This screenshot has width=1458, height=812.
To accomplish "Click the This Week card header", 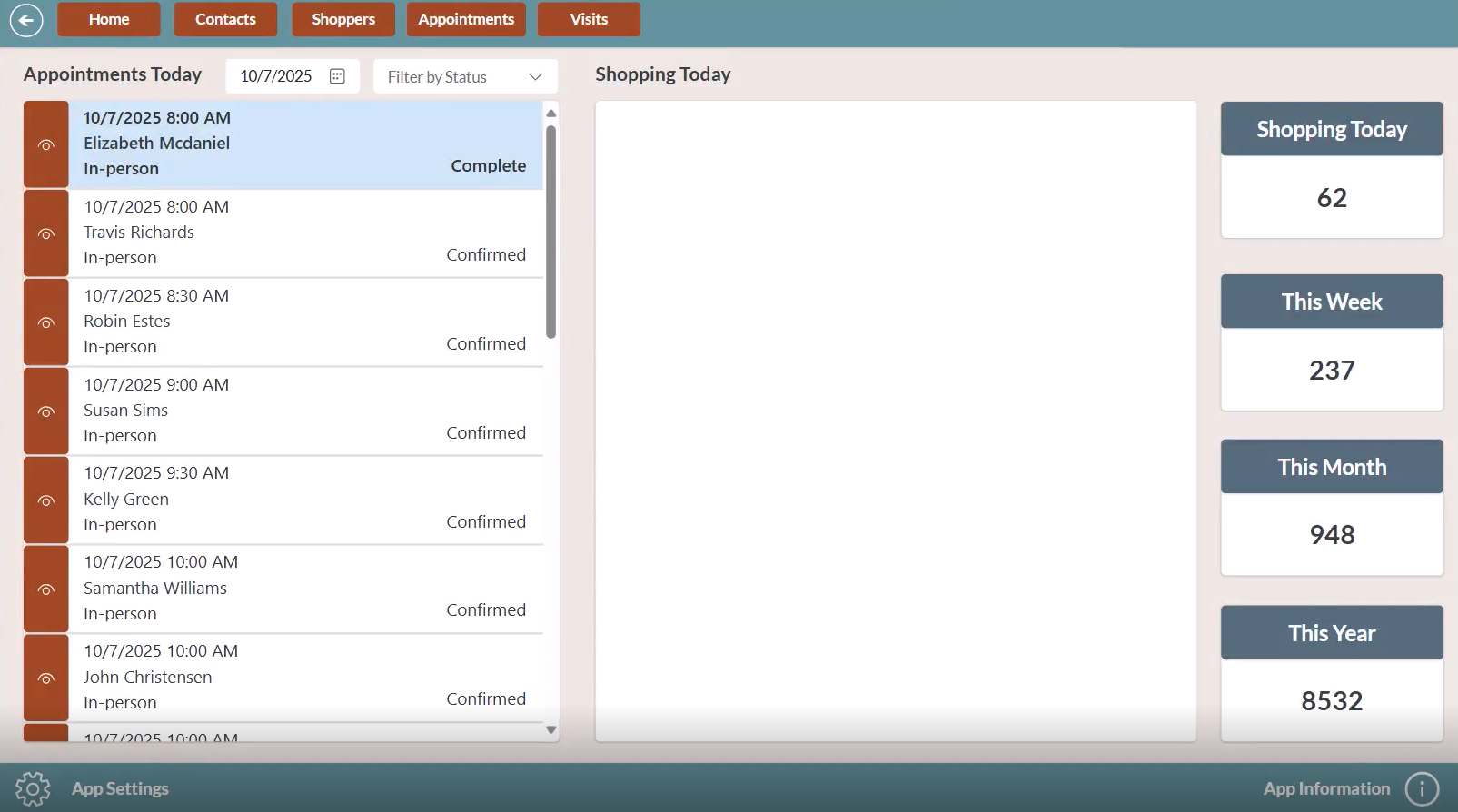I will coord(1332,302).
